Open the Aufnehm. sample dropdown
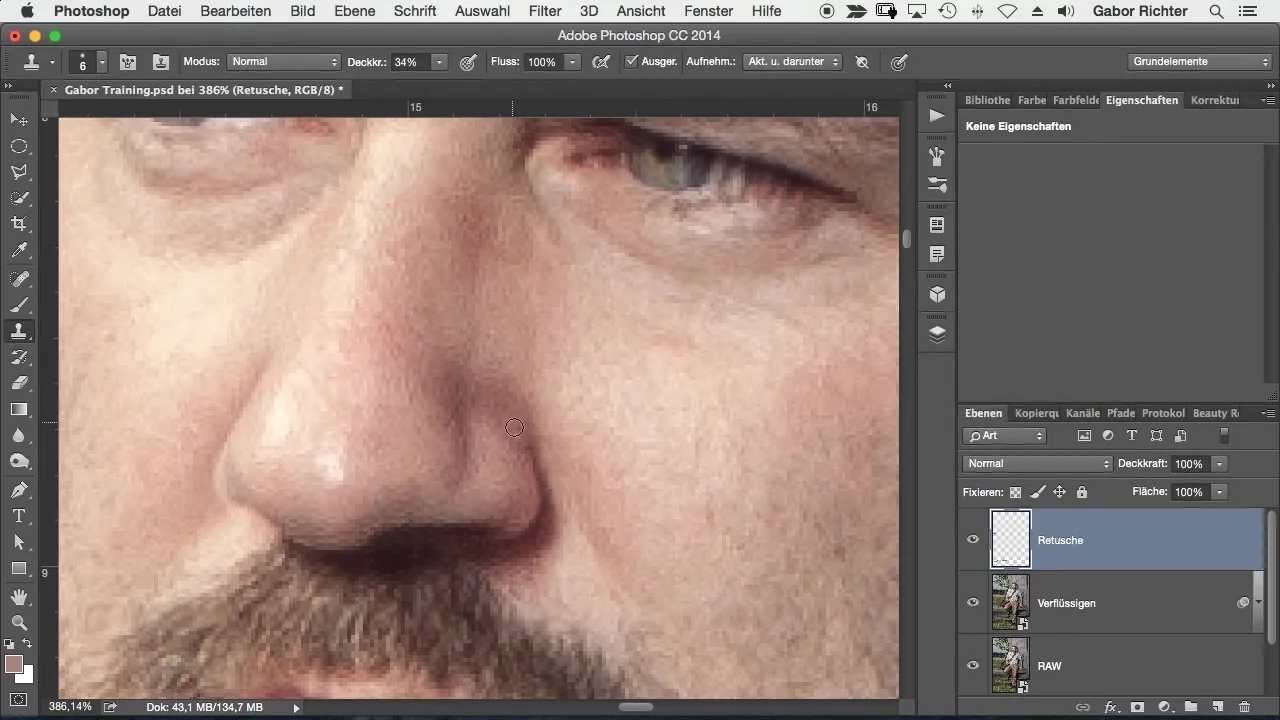 (x=794, y=62)
